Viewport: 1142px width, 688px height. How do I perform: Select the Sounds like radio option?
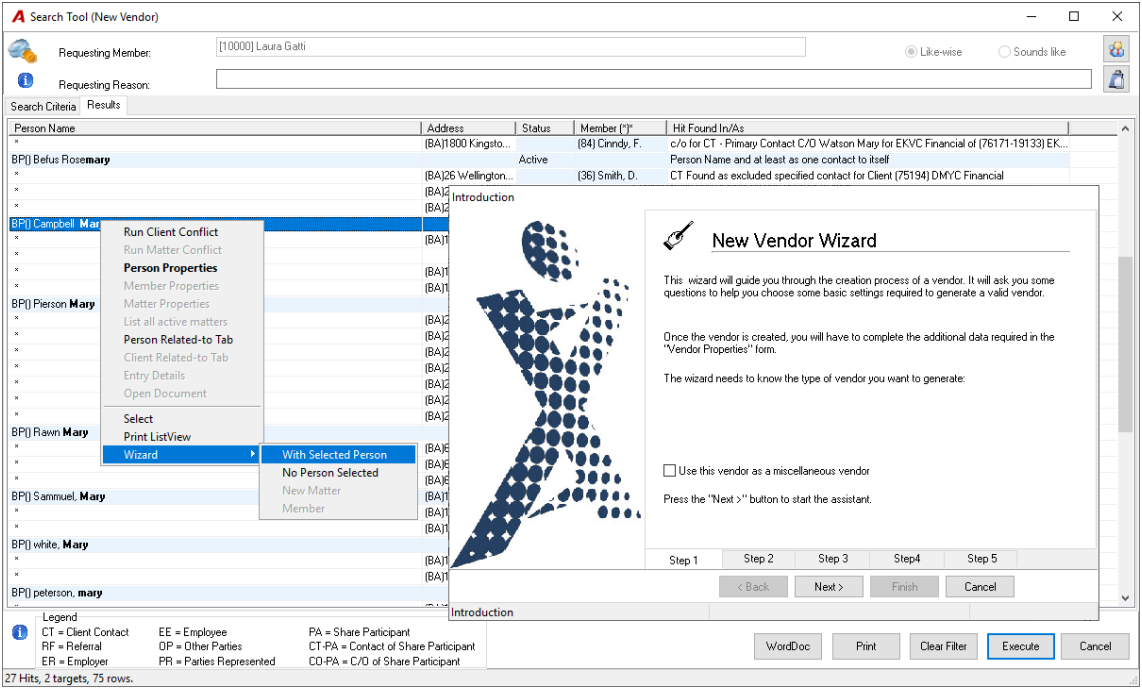point(1004,52)
